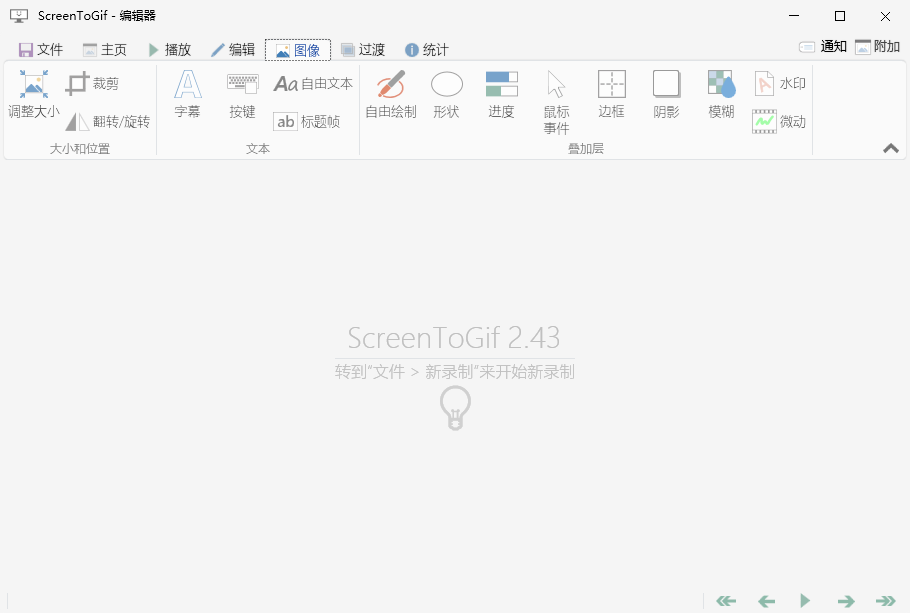The height and width of the screenshot is (613, 910).
Task: Select the 翻转/旋转 (Flip/Rotate) tool
Action: point(108,122)
